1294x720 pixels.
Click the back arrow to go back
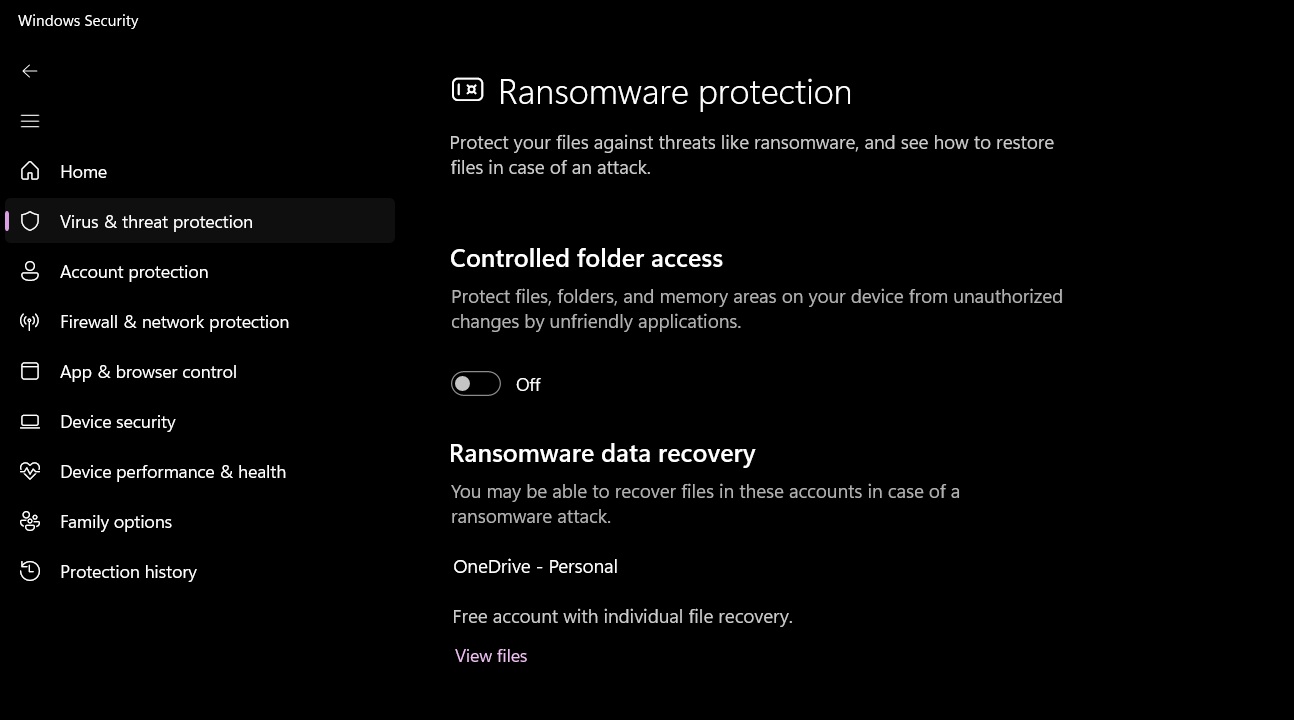pos(30,70)
